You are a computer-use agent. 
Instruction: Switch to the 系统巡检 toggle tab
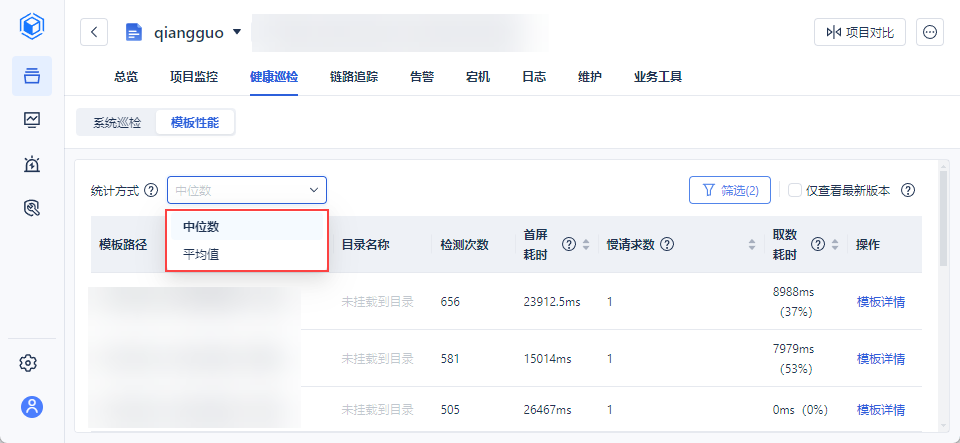[117, 123]
